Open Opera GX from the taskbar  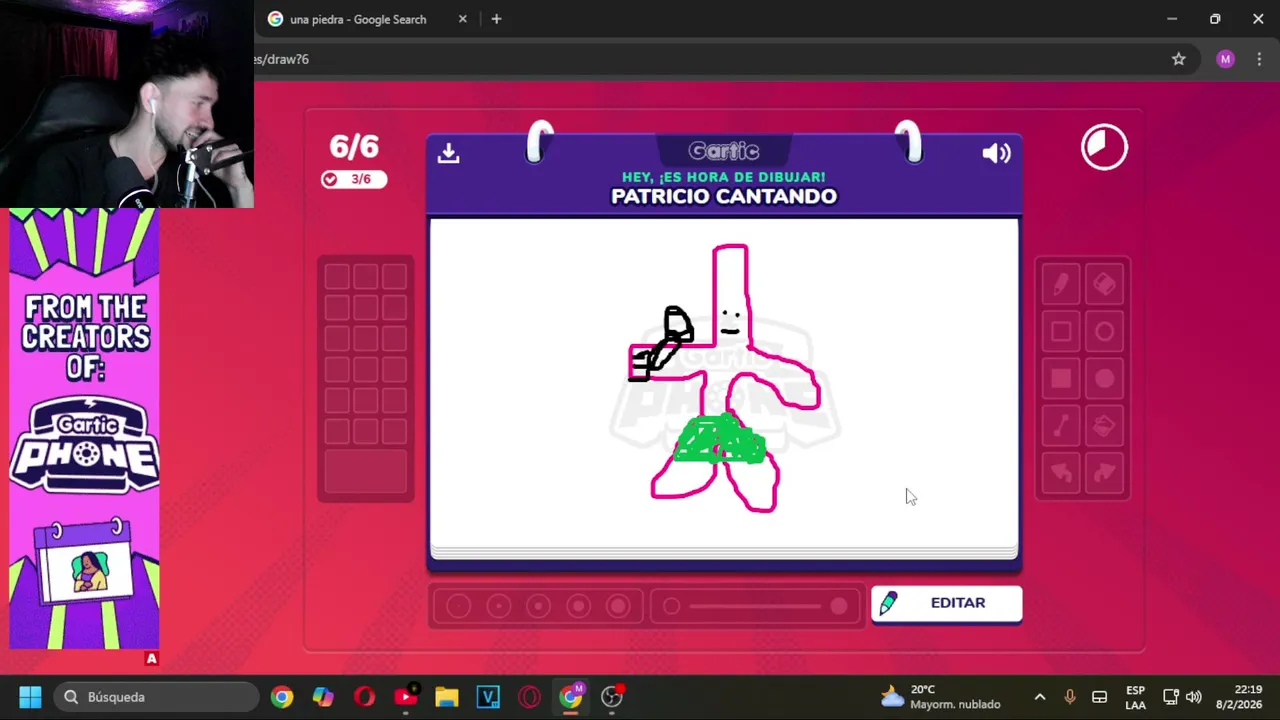tap(529, 697)
